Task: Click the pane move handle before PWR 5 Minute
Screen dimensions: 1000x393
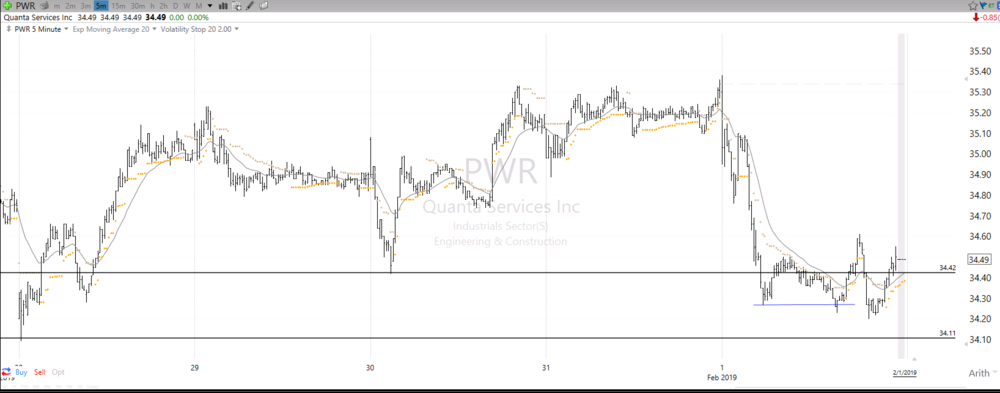Action: point(8,29)
